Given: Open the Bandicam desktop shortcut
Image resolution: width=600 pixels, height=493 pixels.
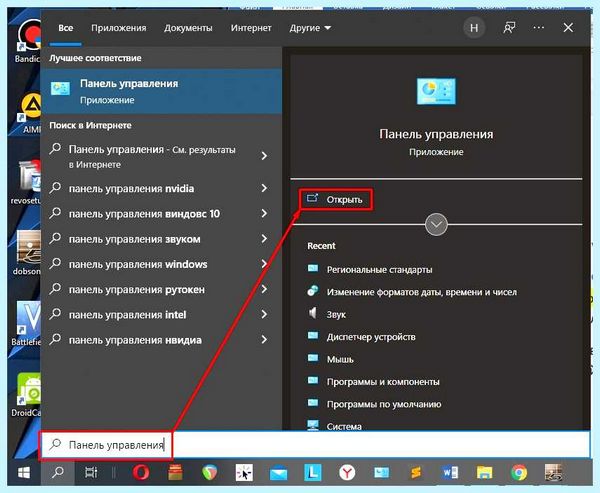Looking at the screenshot, I should click(x=27, y=41).
